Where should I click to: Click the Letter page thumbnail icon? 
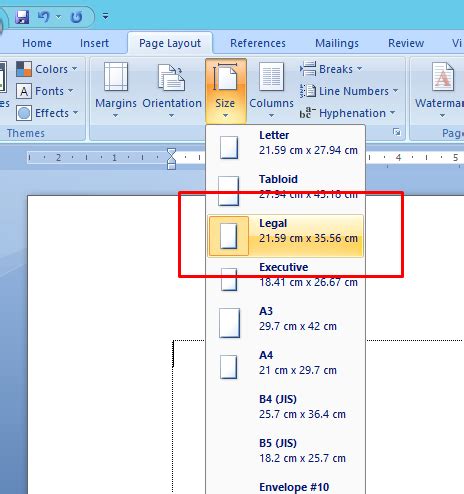coord(229,147)
